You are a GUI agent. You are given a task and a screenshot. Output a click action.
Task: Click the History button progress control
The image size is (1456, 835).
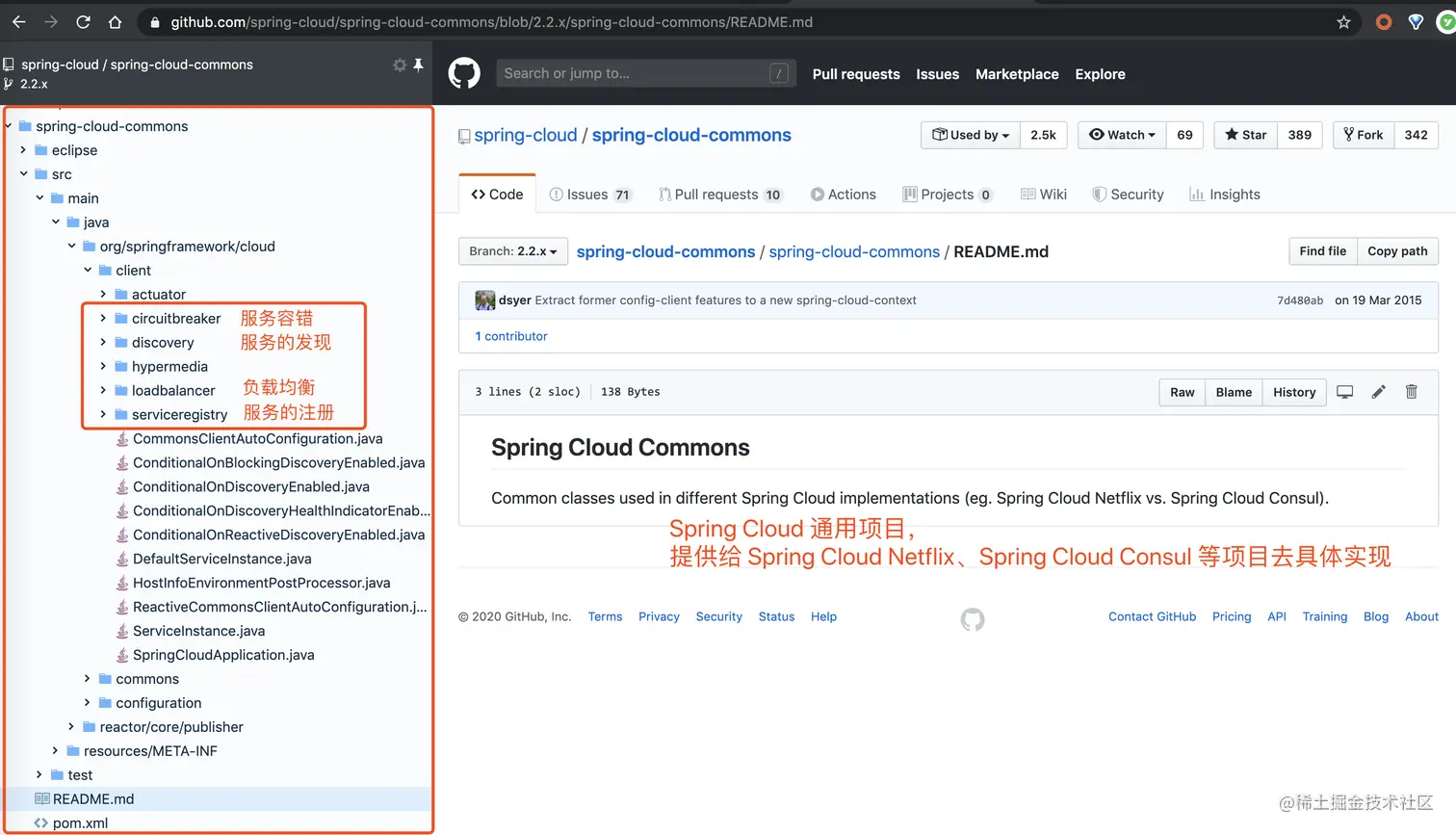coord(1293,392)
